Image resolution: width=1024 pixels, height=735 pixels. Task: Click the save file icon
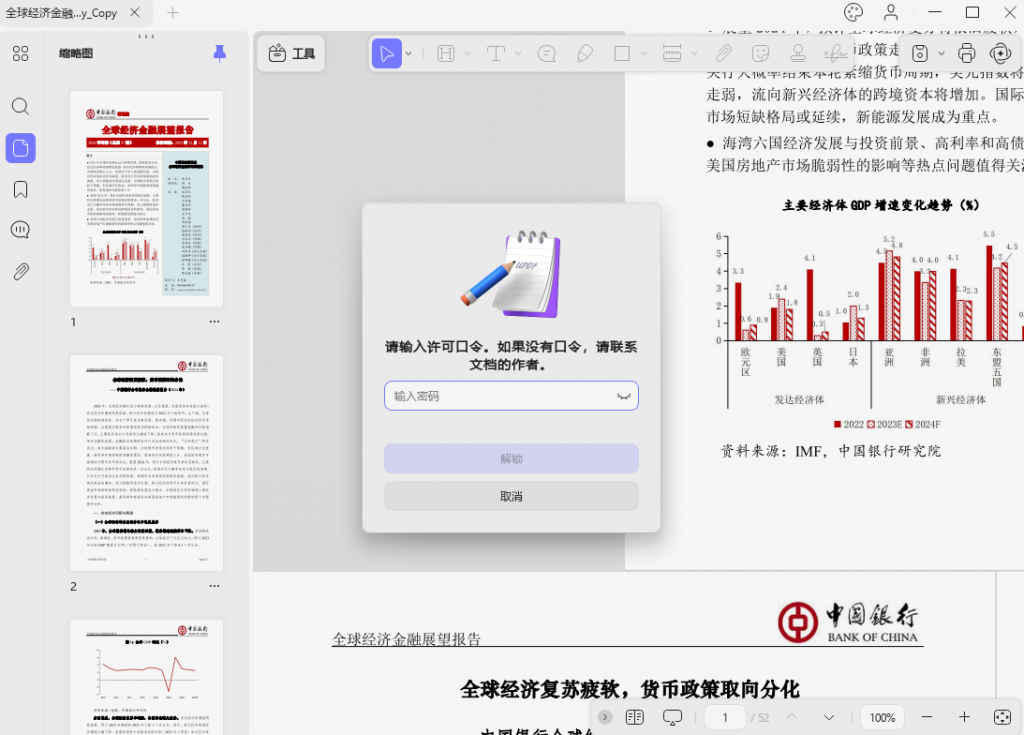pyautogui.click(x=920, y=53)
